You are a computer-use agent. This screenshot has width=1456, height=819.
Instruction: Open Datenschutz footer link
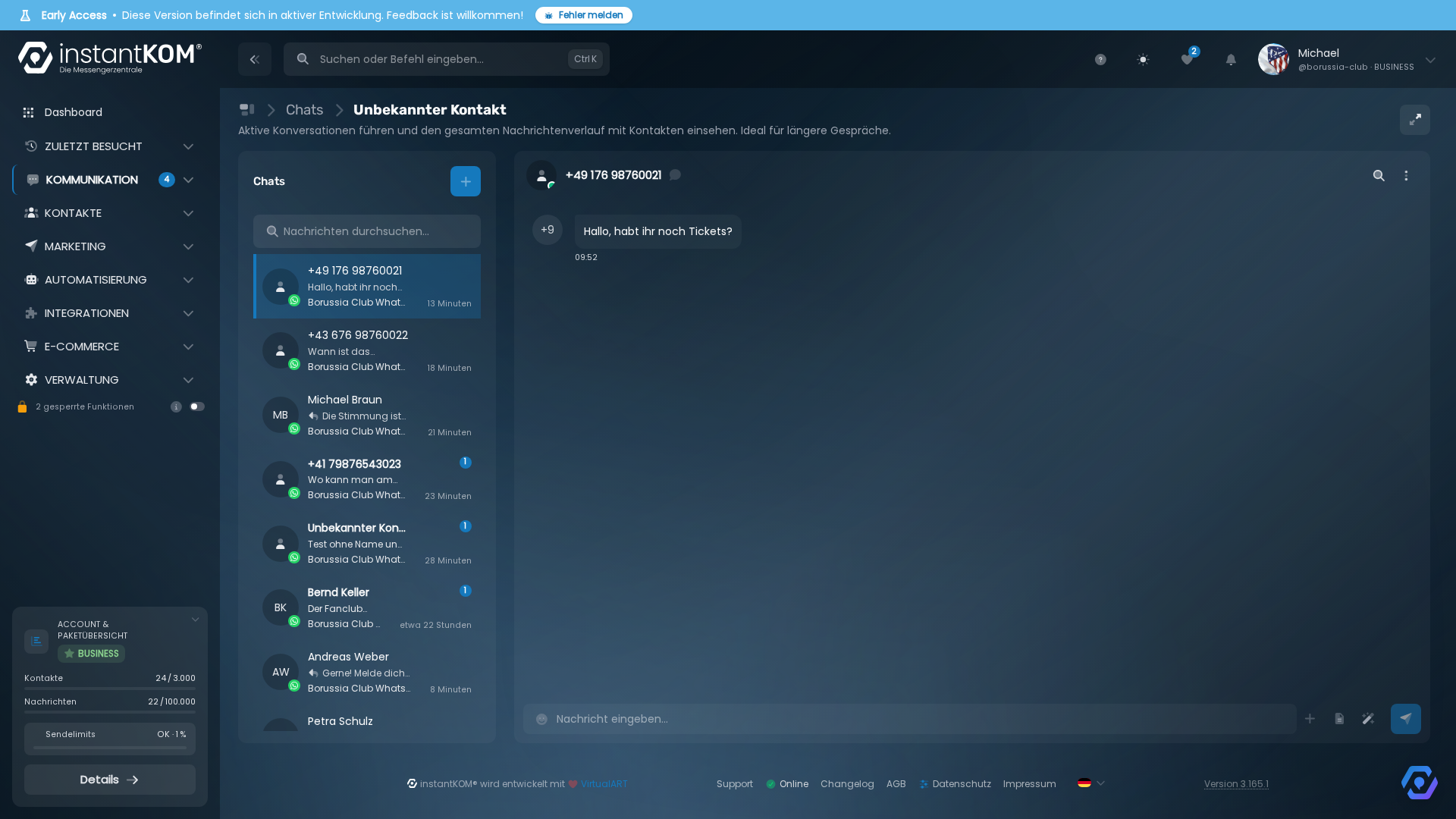(x=955, y=784)
